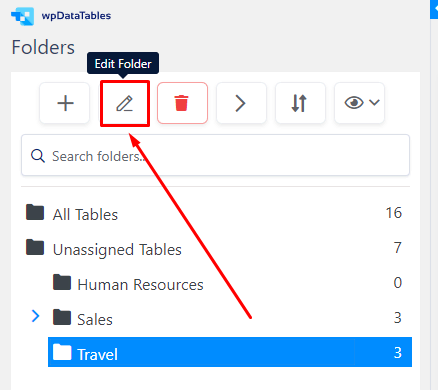
Task: Click the All Tables folder icon
Action: click(35, 212)
